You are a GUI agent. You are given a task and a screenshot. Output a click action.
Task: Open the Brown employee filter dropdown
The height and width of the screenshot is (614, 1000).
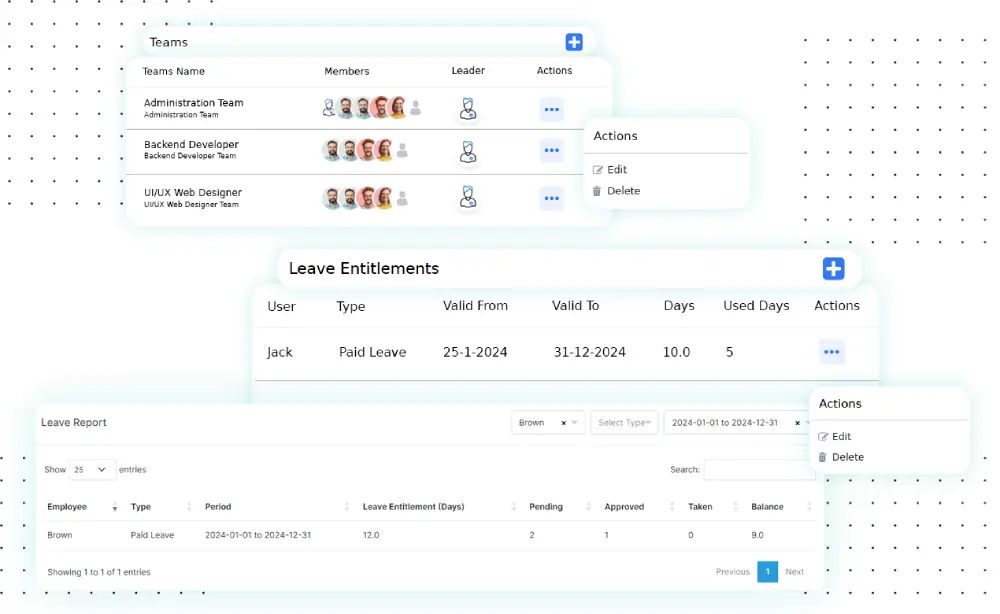click(575, 423)
